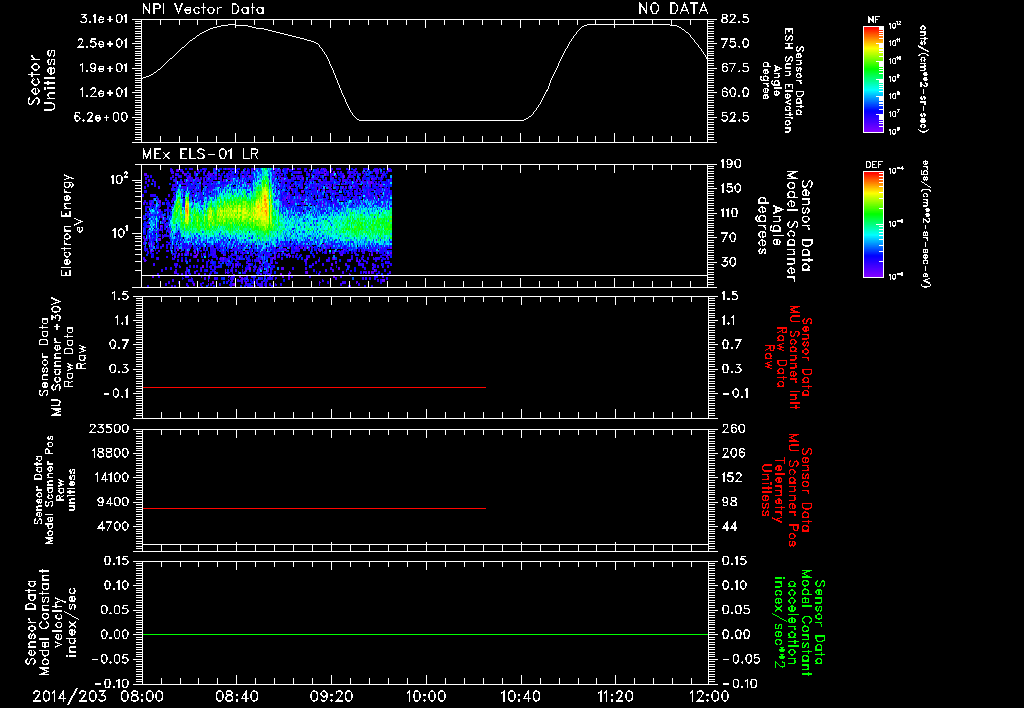Click the red line in Scanner Pos panel
The height and width of the screenshot is (708, 1024).
(314, 508)
